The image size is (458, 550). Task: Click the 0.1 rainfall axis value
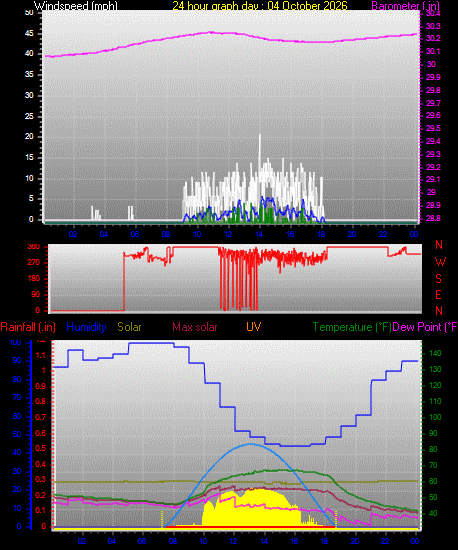(x=41, y=510)
